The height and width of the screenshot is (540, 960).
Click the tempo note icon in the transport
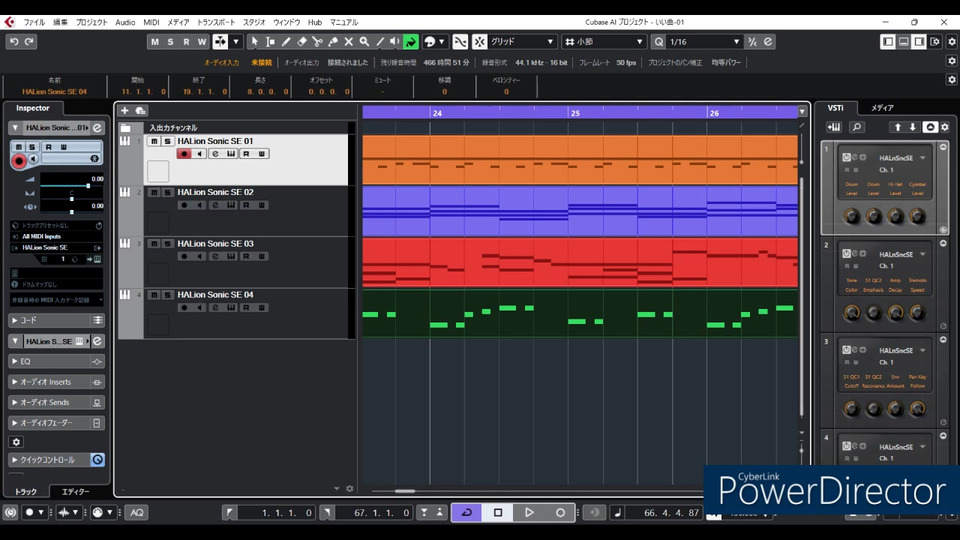coord(617,512)
